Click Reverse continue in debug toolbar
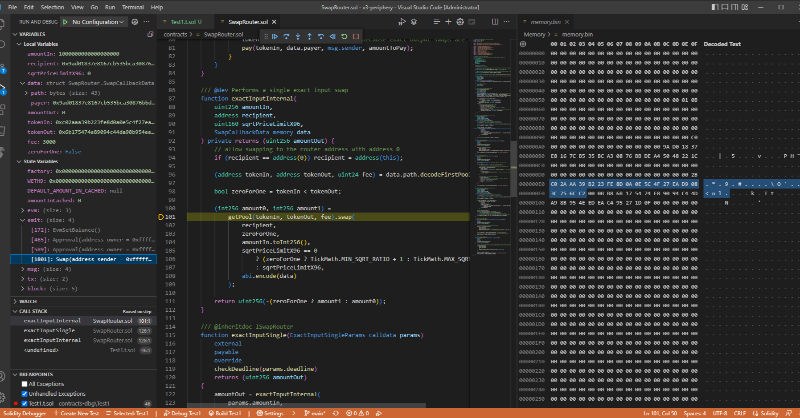The width and height of the screenshot is (800, 418). (333, 36)
